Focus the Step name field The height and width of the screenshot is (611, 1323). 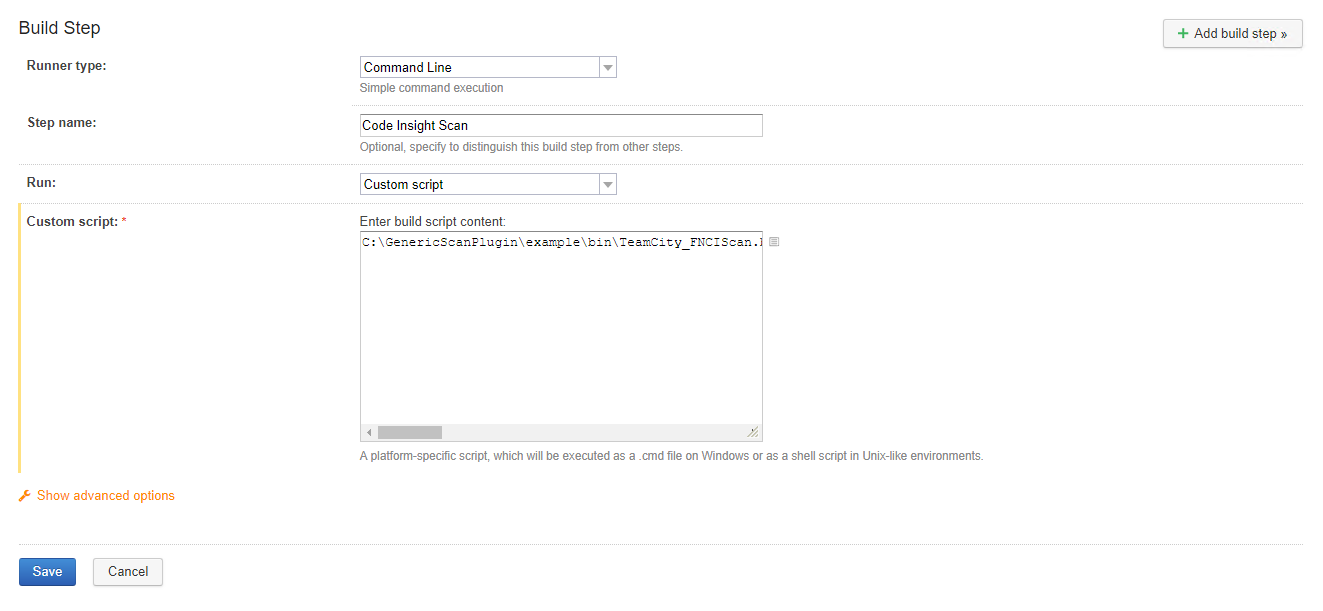pyautogui.click(x=561, y=126)
